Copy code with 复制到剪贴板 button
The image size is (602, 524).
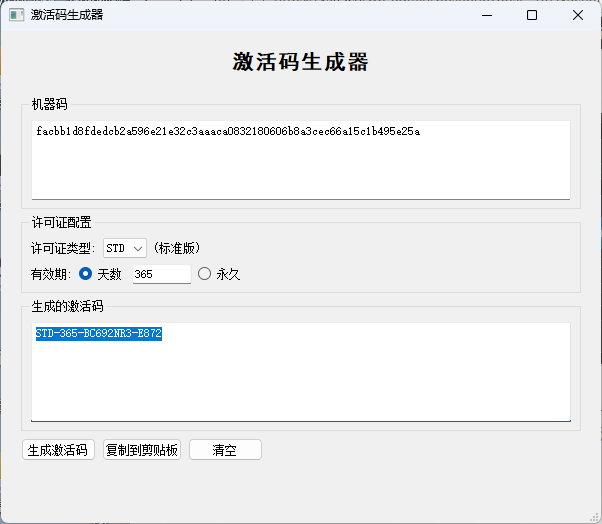(142, 450)
